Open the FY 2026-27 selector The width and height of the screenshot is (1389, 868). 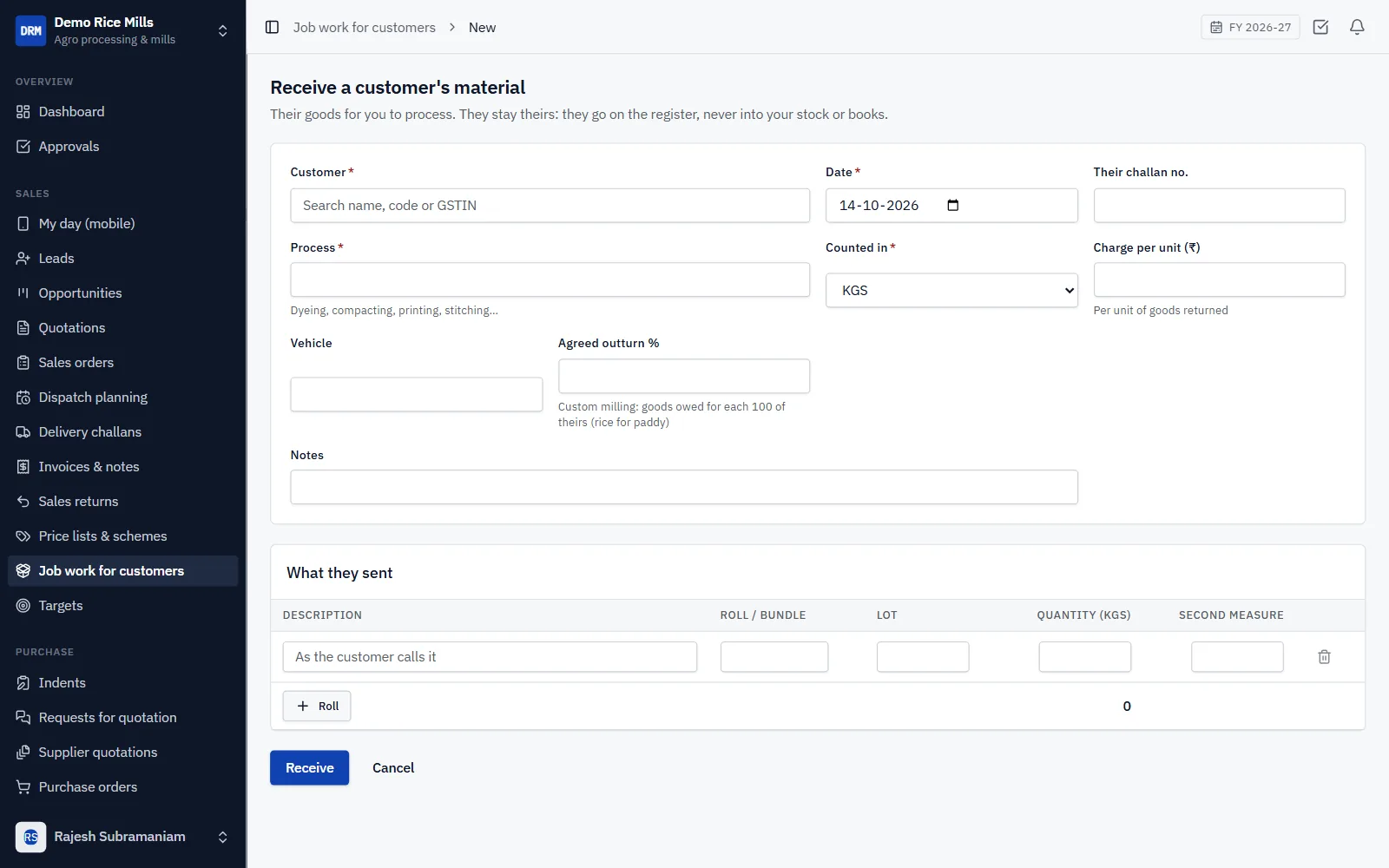(1250, 27)
